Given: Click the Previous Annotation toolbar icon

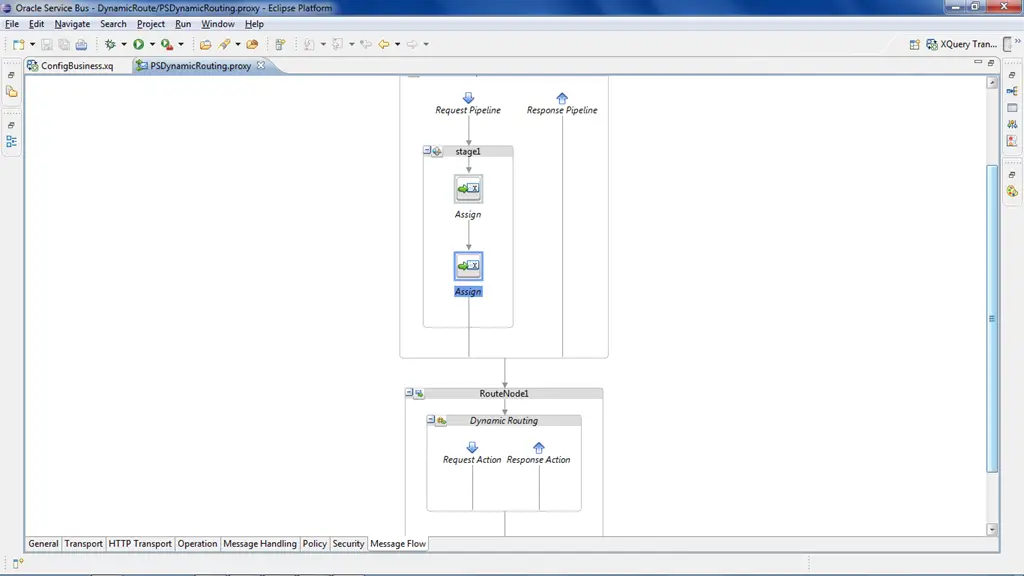Looking at the screenshot, I should coord(337,44).
